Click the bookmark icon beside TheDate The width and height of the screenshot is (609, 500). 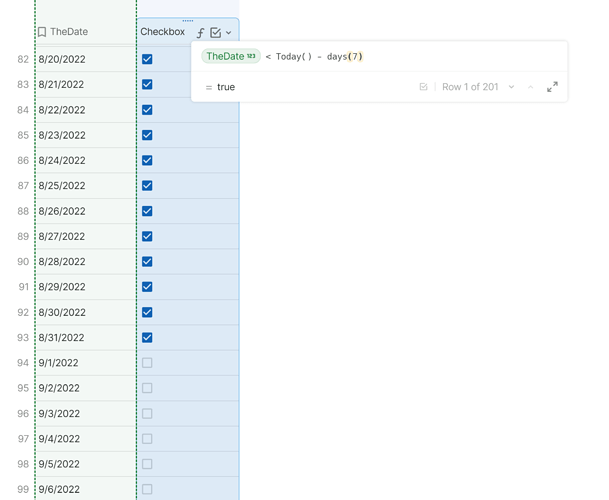point(42,32)
